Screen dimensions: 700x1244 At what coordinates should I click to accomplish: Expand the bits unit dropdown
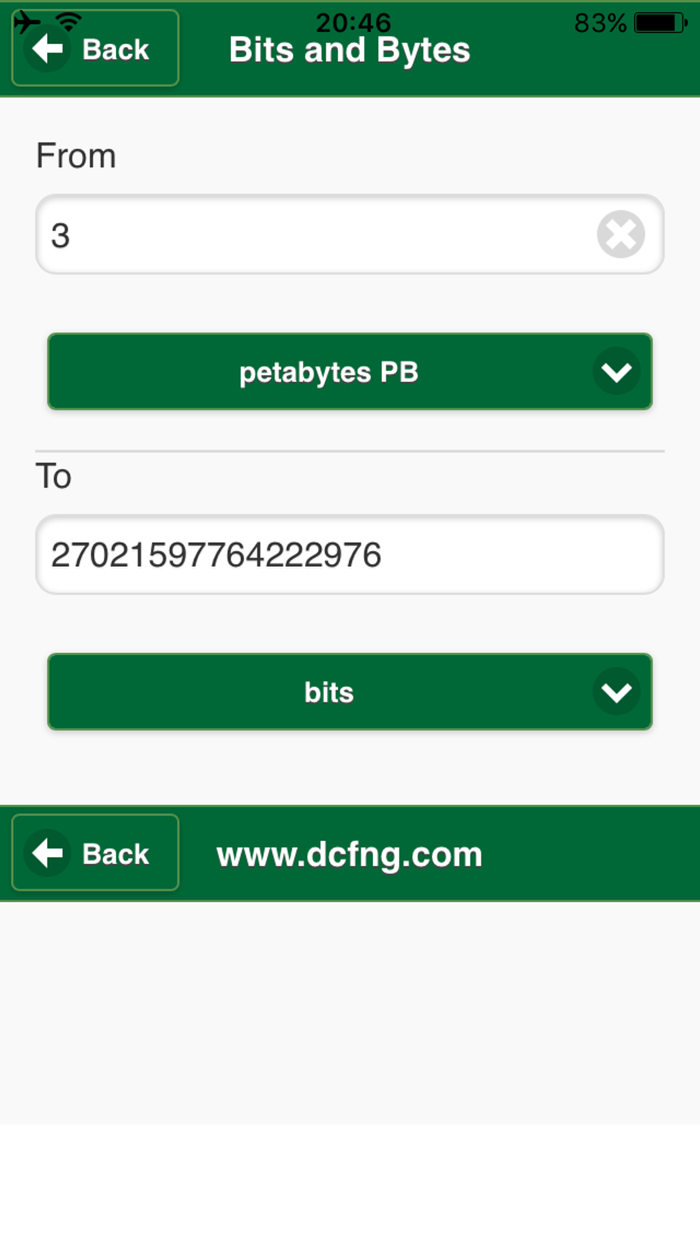329,692
